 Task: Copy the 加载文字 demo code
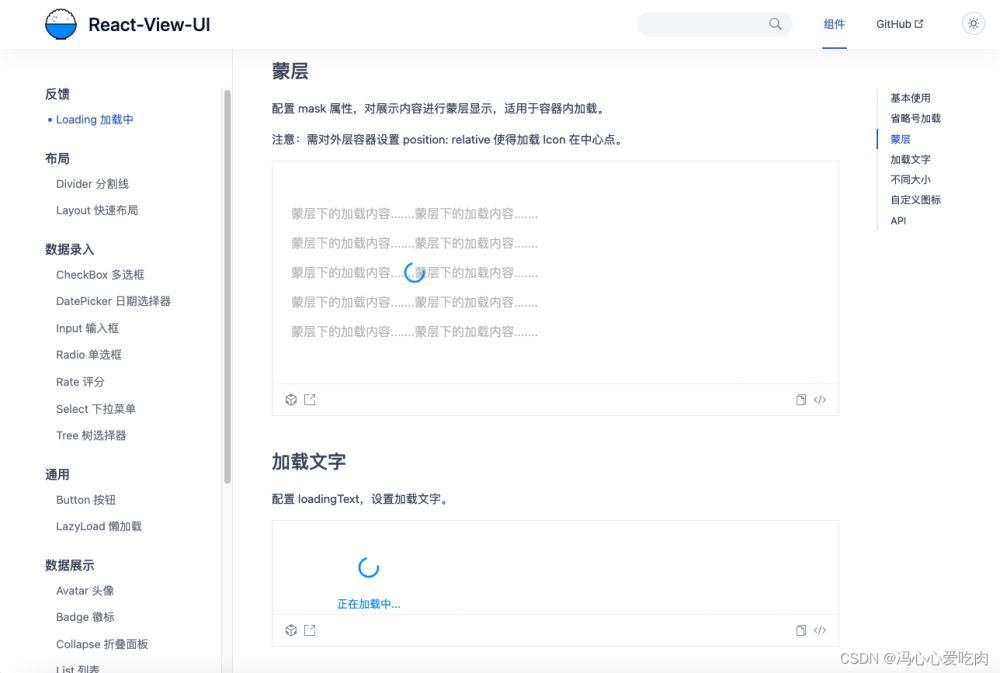[801, 630]
